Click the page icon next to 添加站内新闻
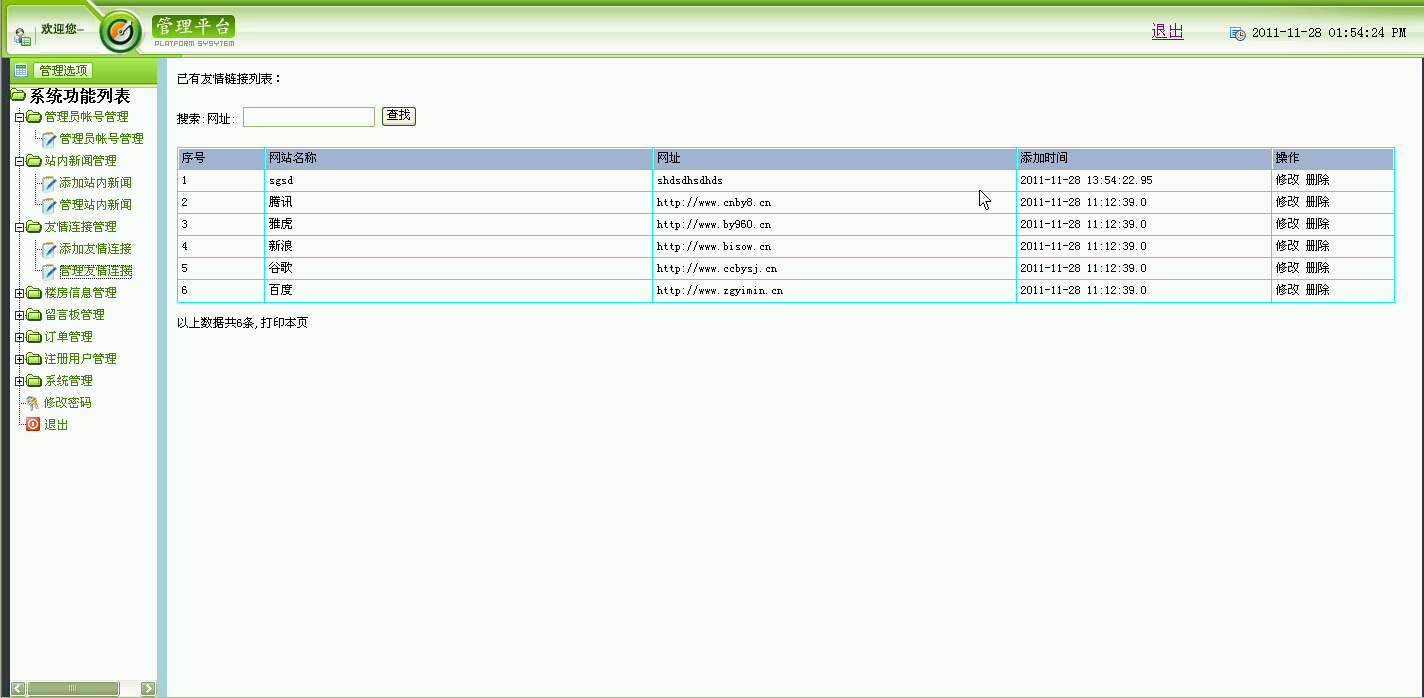Viewport: 1424px width, 698px height. [x=49, y=183]
